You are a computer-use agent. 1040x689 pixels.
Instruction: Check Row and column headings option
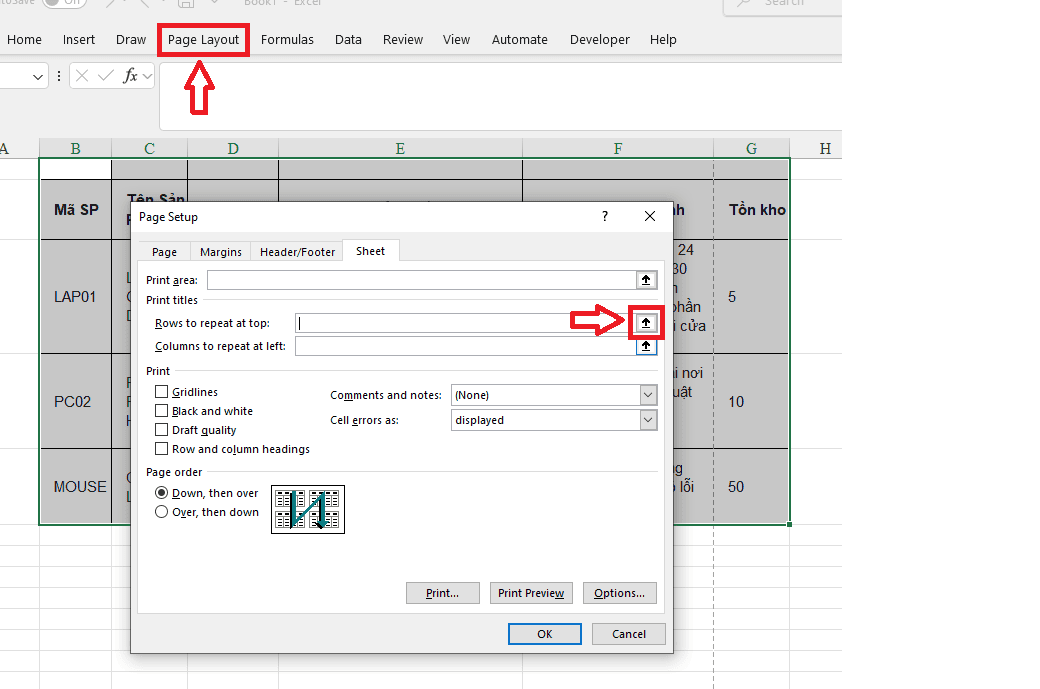[161, 449]
